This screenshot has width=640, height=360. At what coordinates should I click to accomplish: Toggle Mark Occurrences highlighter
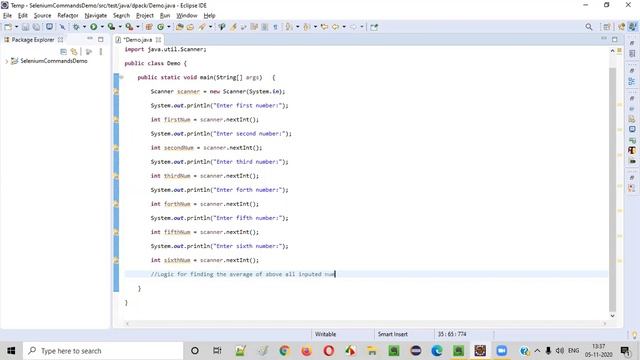[x=233, y=27]
